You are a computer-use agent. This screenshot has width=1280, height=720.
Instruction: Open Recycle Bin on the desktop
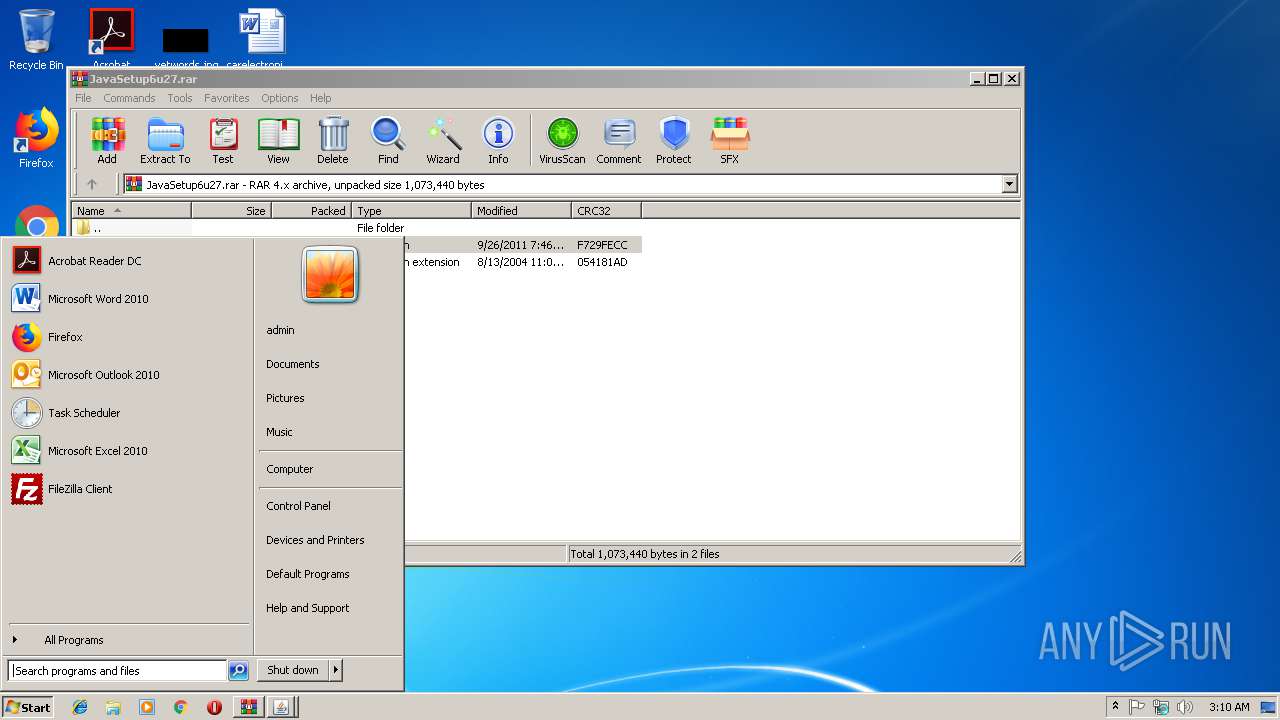tap(36, 40)
